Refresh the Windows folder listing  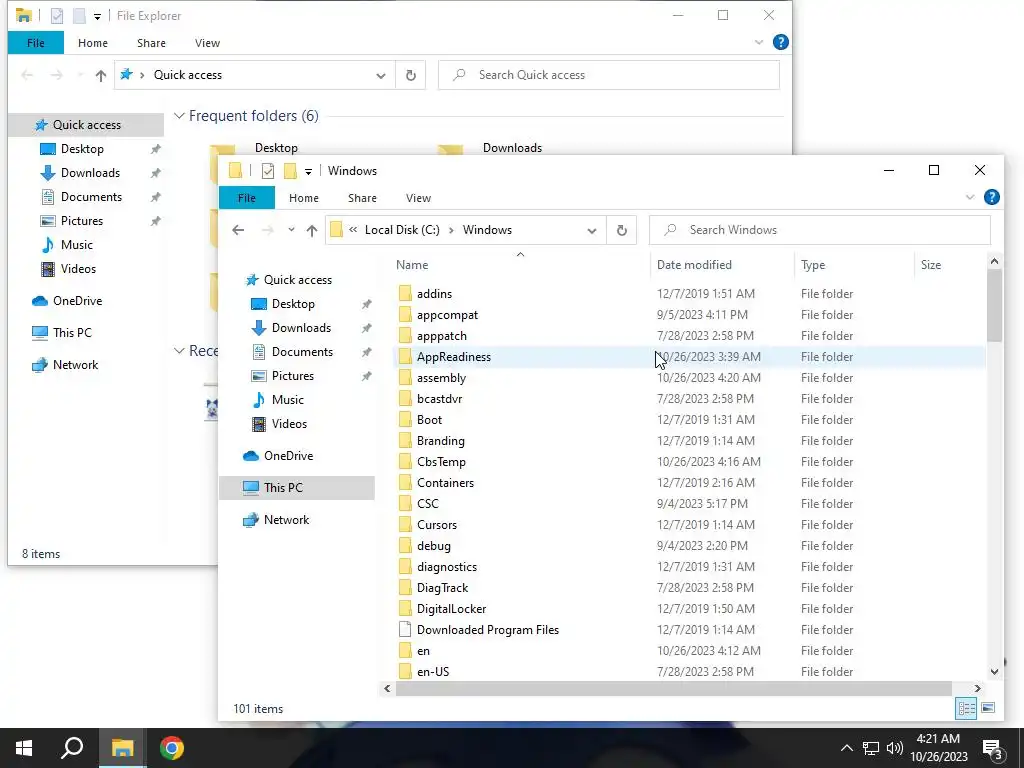click(621, 230)
